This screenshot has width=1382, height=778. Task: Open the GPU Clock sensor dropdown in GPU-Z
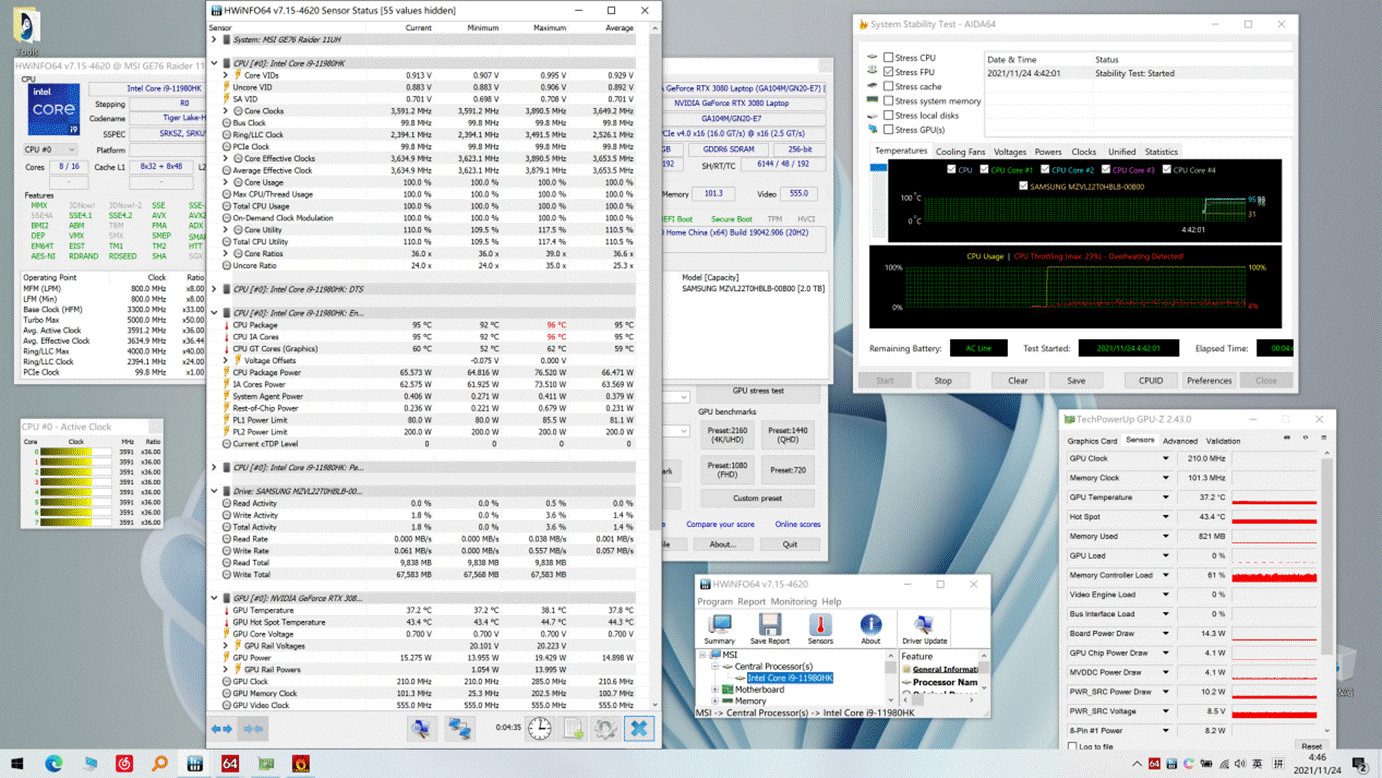tap(1165, 459)
